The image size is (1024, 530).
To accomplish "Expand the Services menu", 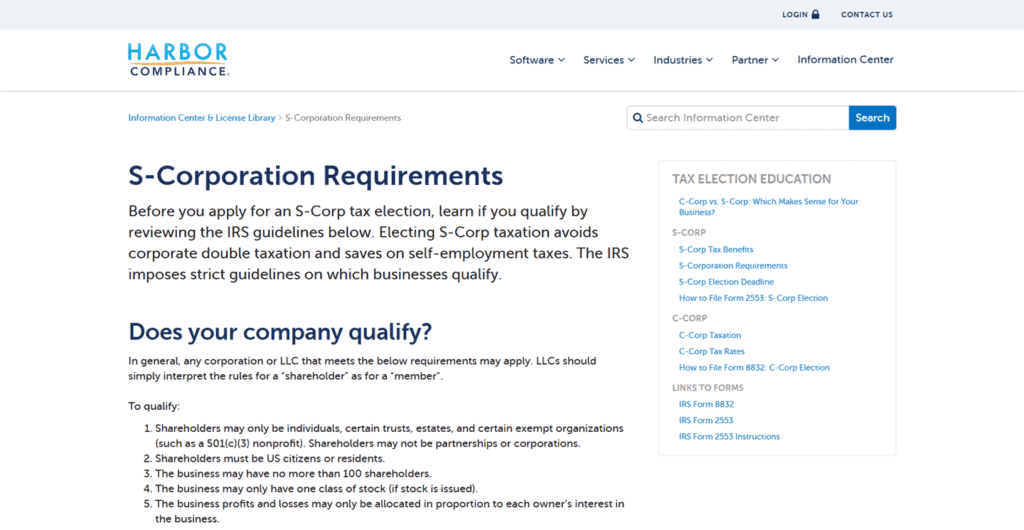I will tap(609, 59).
